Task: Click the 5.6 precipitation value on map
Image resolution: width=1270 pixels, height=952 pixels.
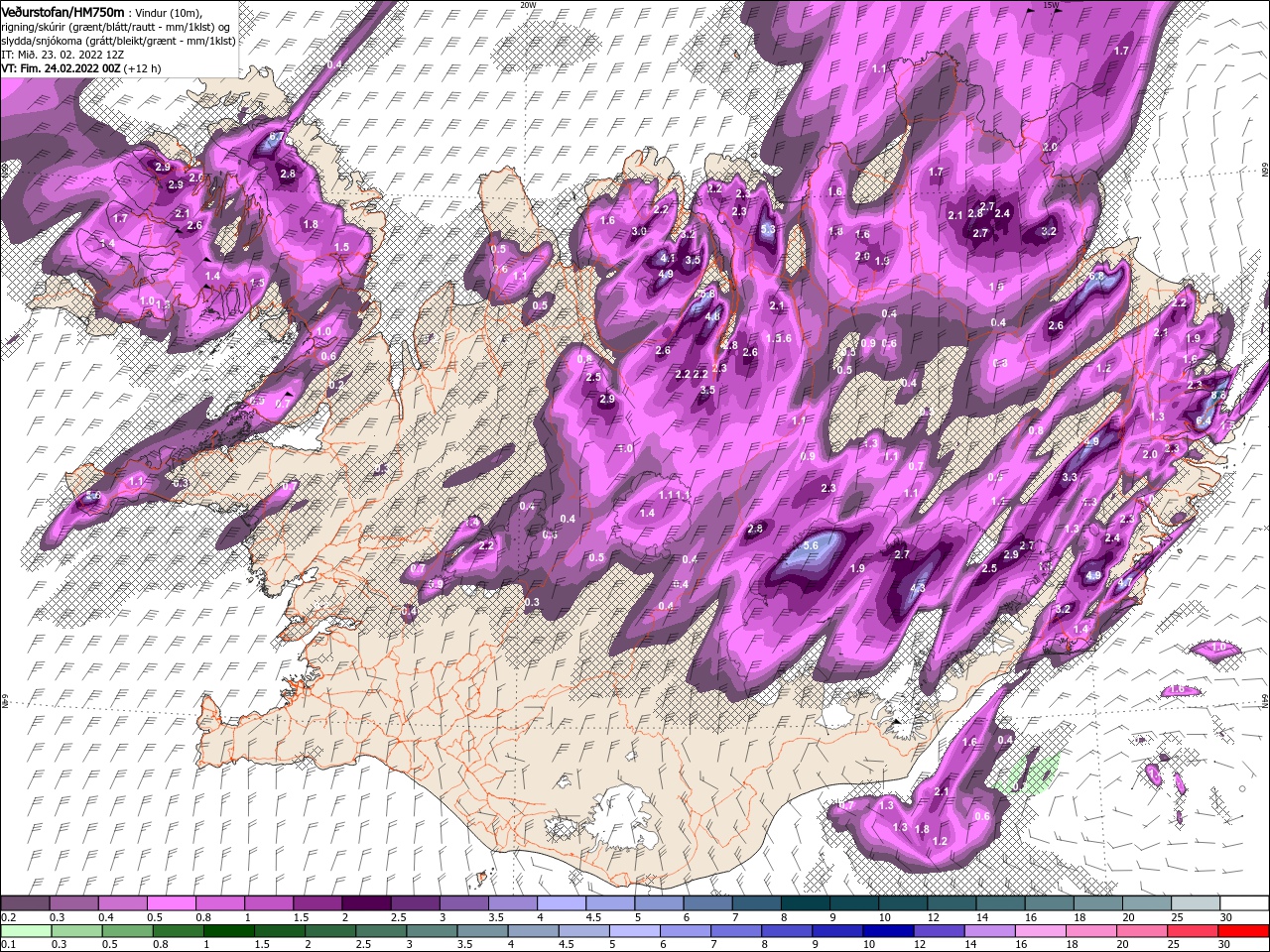Action: click(810, 546)
